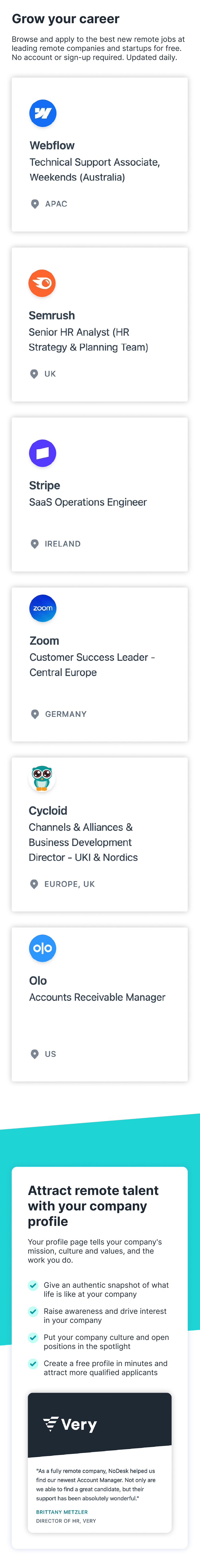
Task: Click the IRELAND location tag
Action: pyautogui.click(x=62, y=544)
